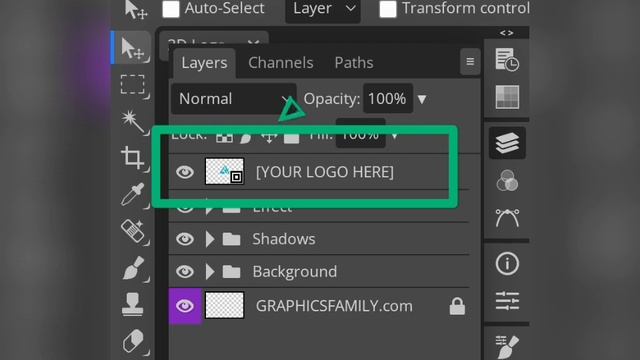Open the History panel icon
The image size is (640, 360).
(x=507, y=60)
